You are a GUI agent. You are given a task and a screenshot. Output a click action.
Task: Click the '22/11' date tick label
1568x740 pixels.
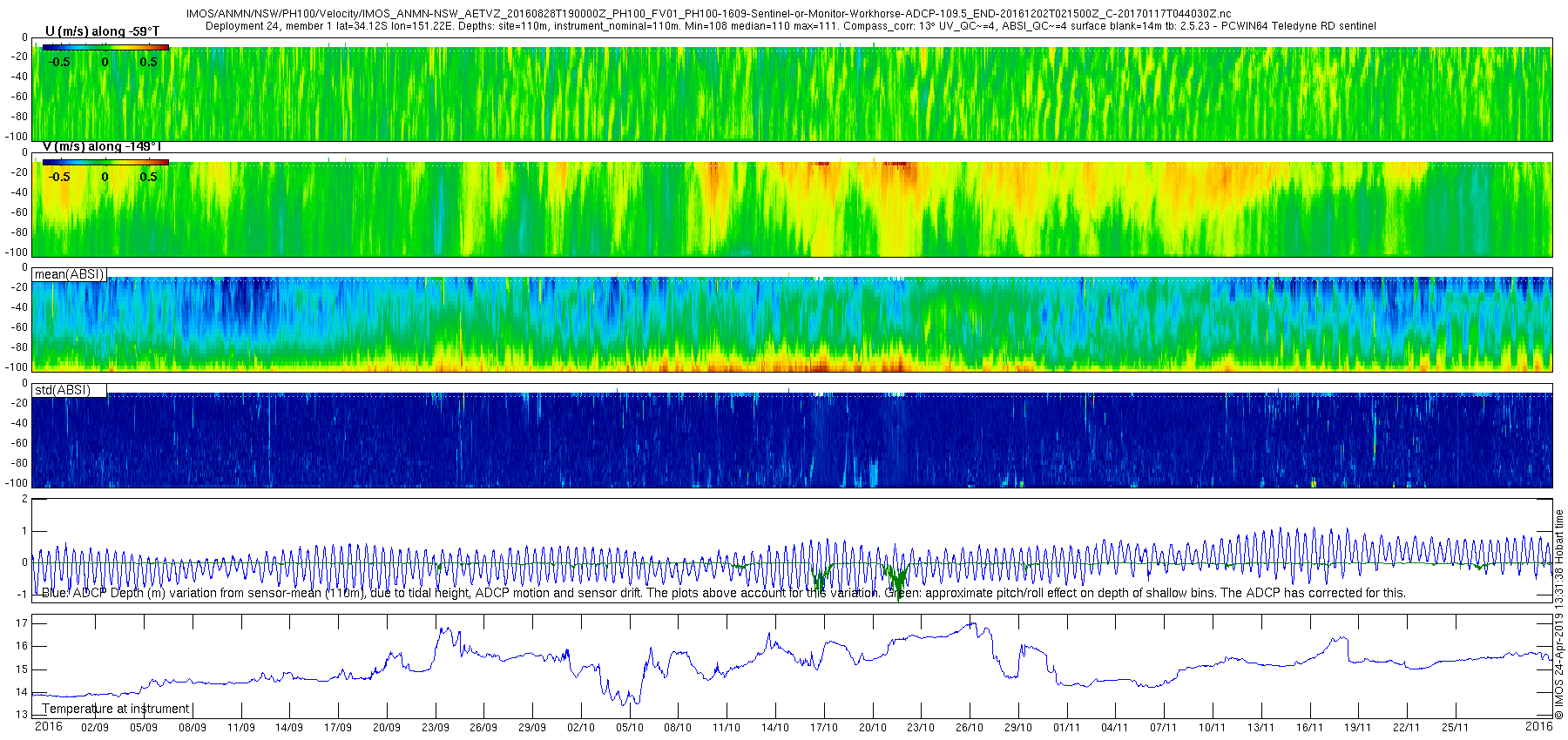(1406, 728)
